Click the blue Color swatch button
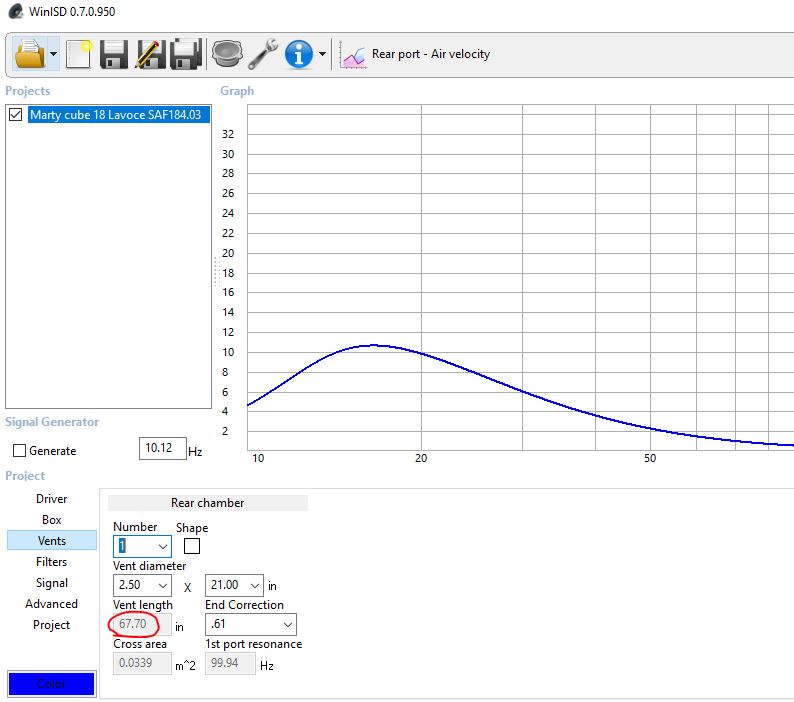This screenshot has height=702, width=794. click(x=51, y=684)
